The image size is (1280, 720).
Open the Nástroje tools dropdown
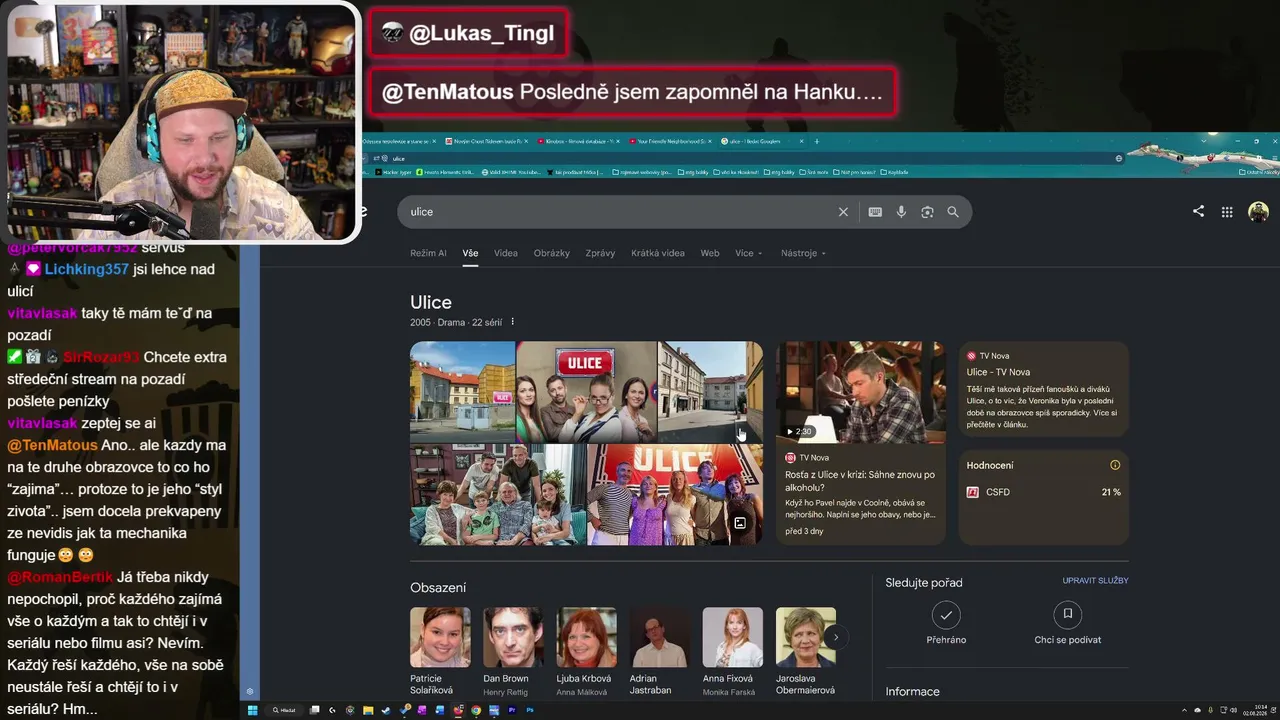tap(803, 253)
